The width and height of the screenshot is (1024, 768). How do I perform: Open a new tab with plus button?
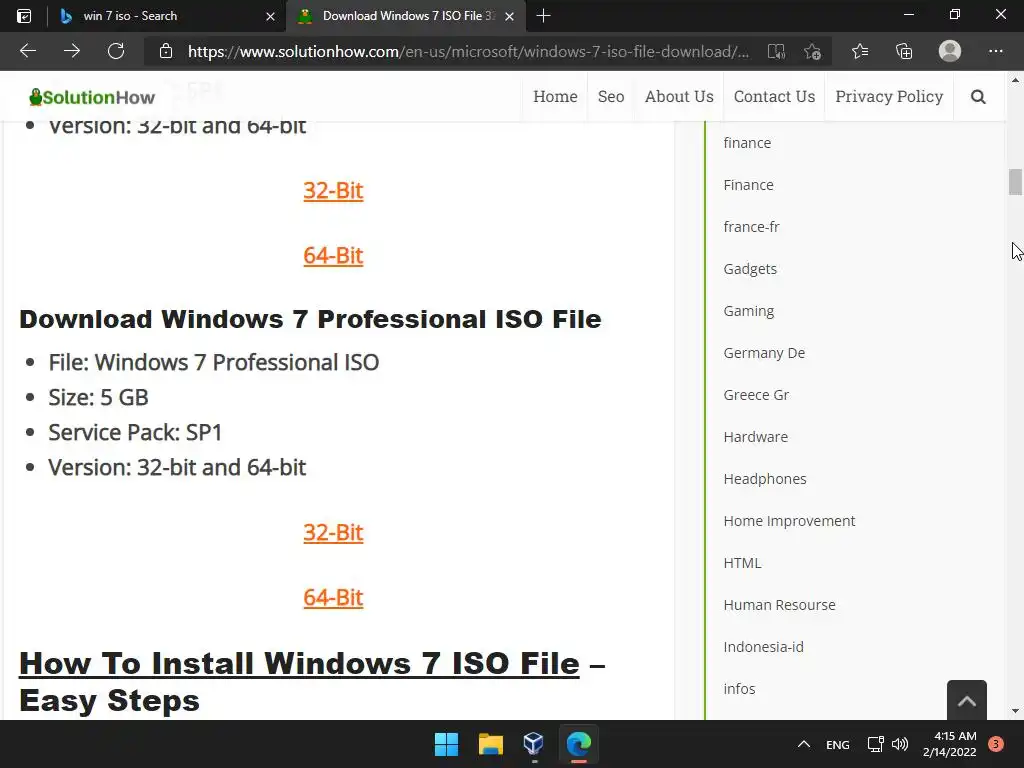[x=543, y=16]
